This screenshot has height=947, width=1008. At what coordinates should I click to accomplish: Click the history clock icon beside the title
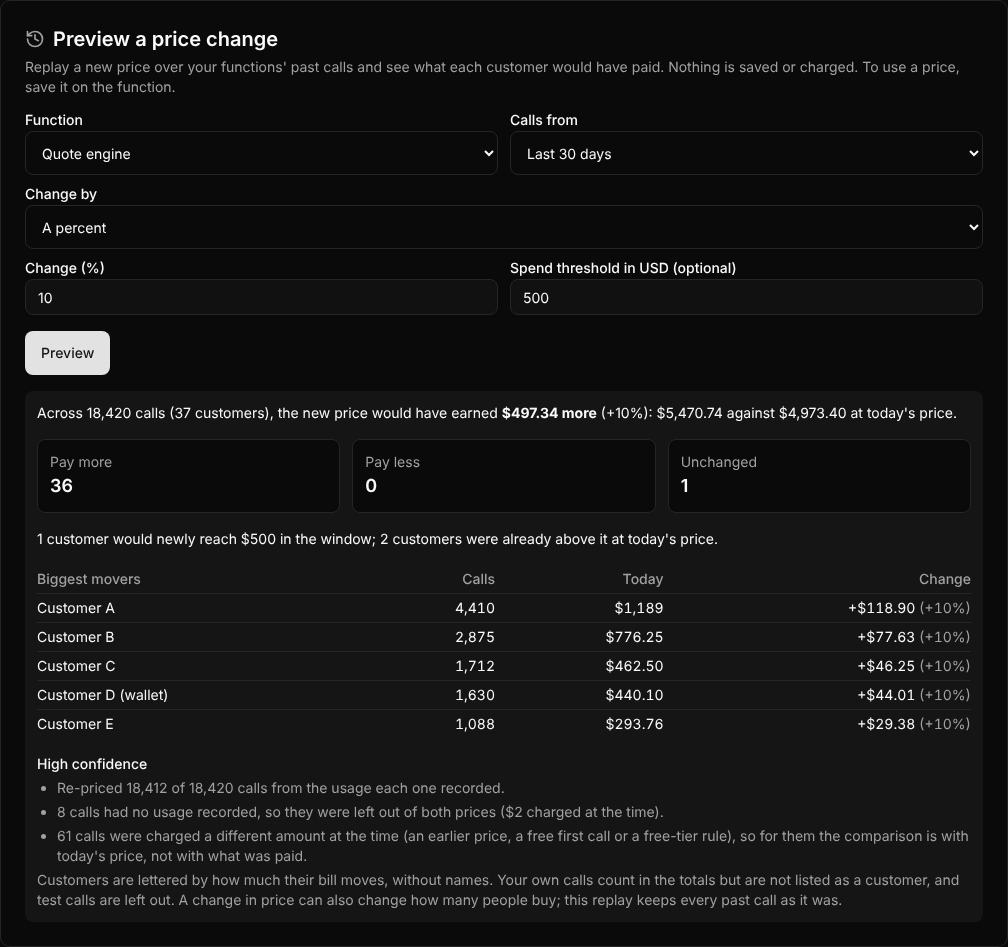tap(35, 39)
